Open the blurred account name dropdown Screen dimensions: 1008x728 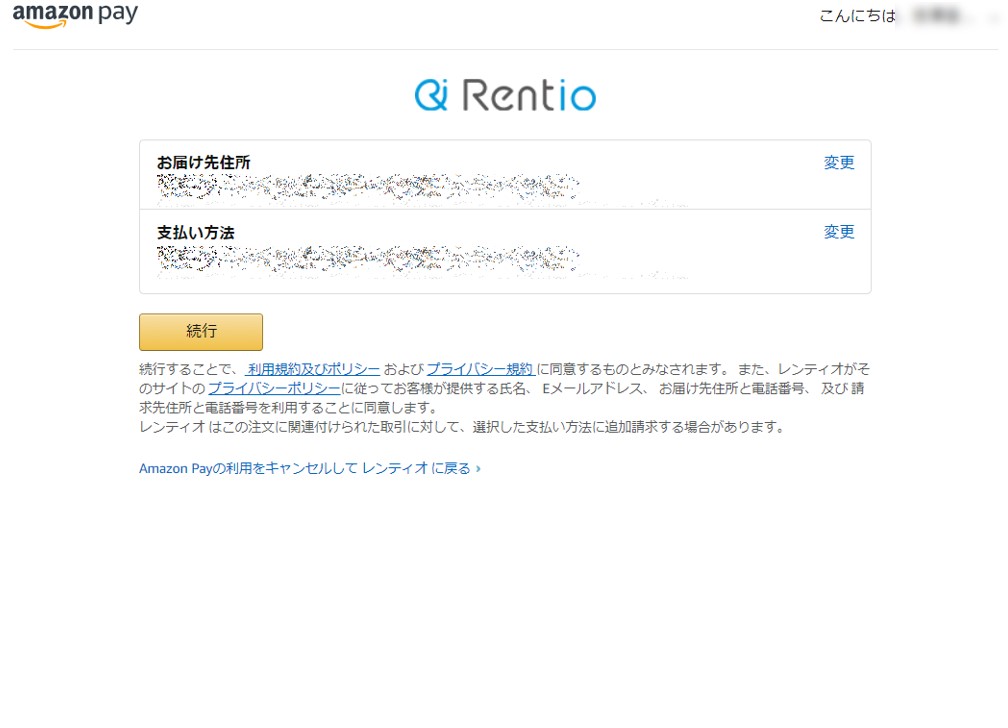pyautogui.click(x=950, y=16)
